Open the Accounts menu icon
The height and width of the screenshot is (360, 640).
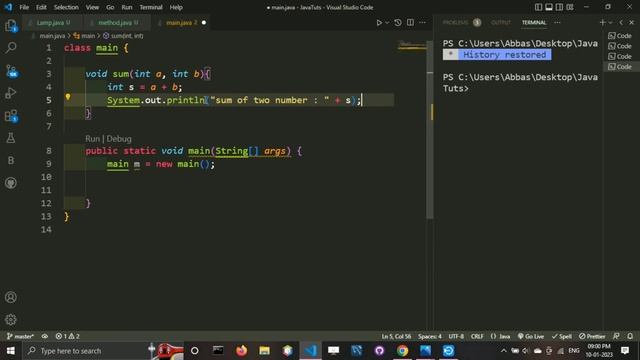coord(11,297)
